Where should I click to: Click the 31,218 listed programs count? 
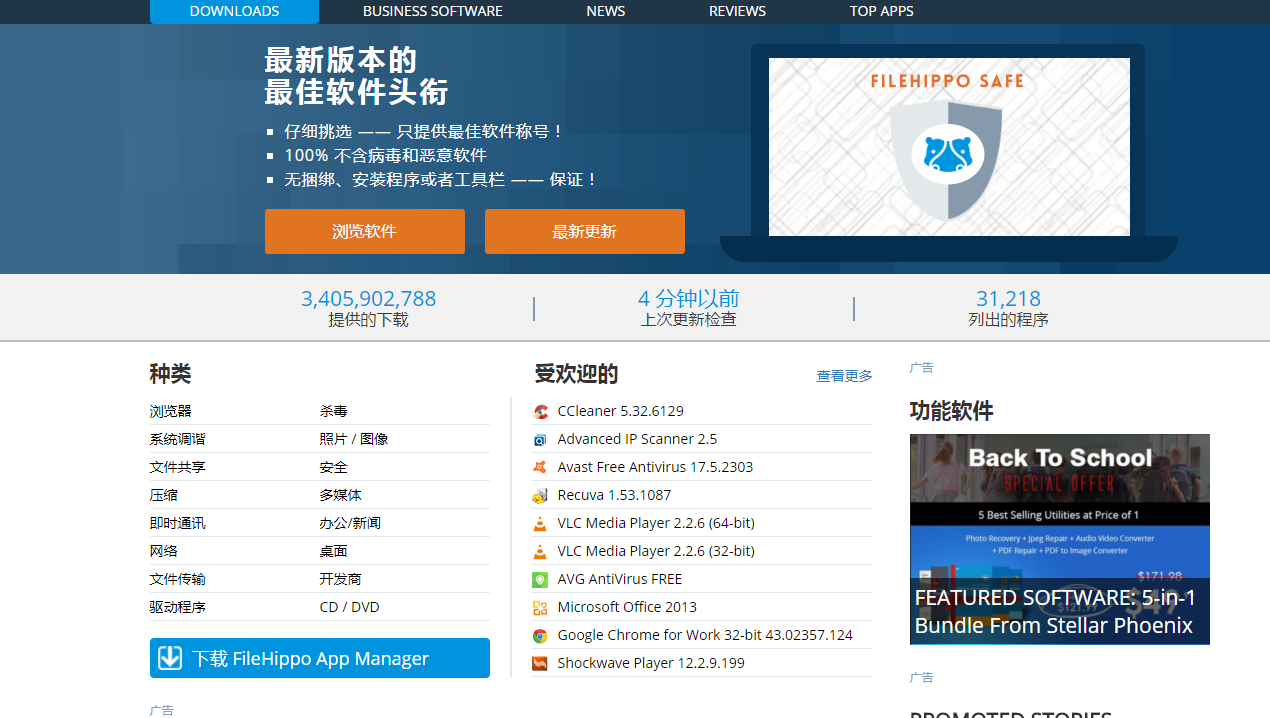pyautogui.click(x=1008, y=299)
